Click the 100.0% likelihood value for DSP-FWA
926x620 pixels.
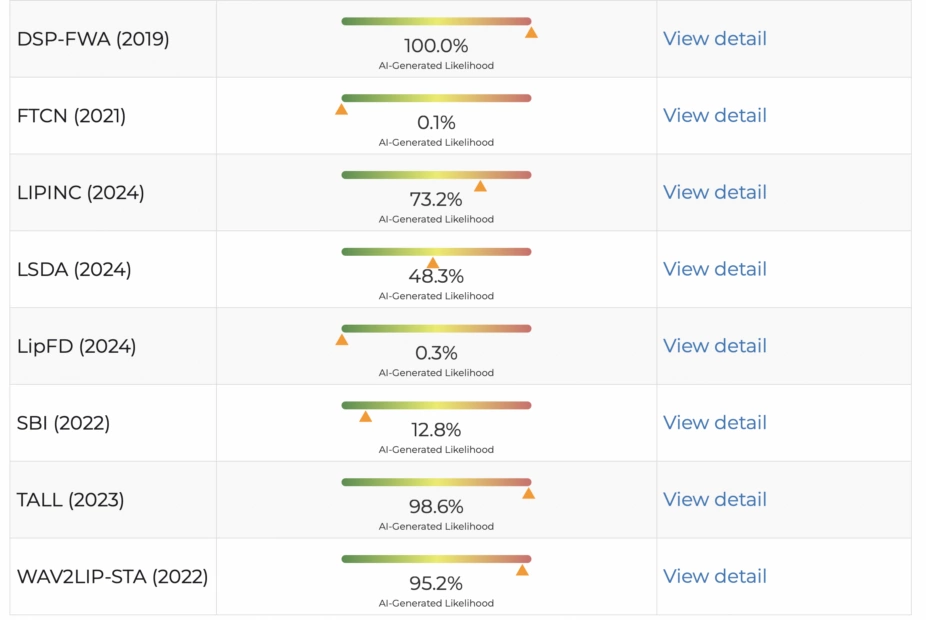click(x=436, y=46)
